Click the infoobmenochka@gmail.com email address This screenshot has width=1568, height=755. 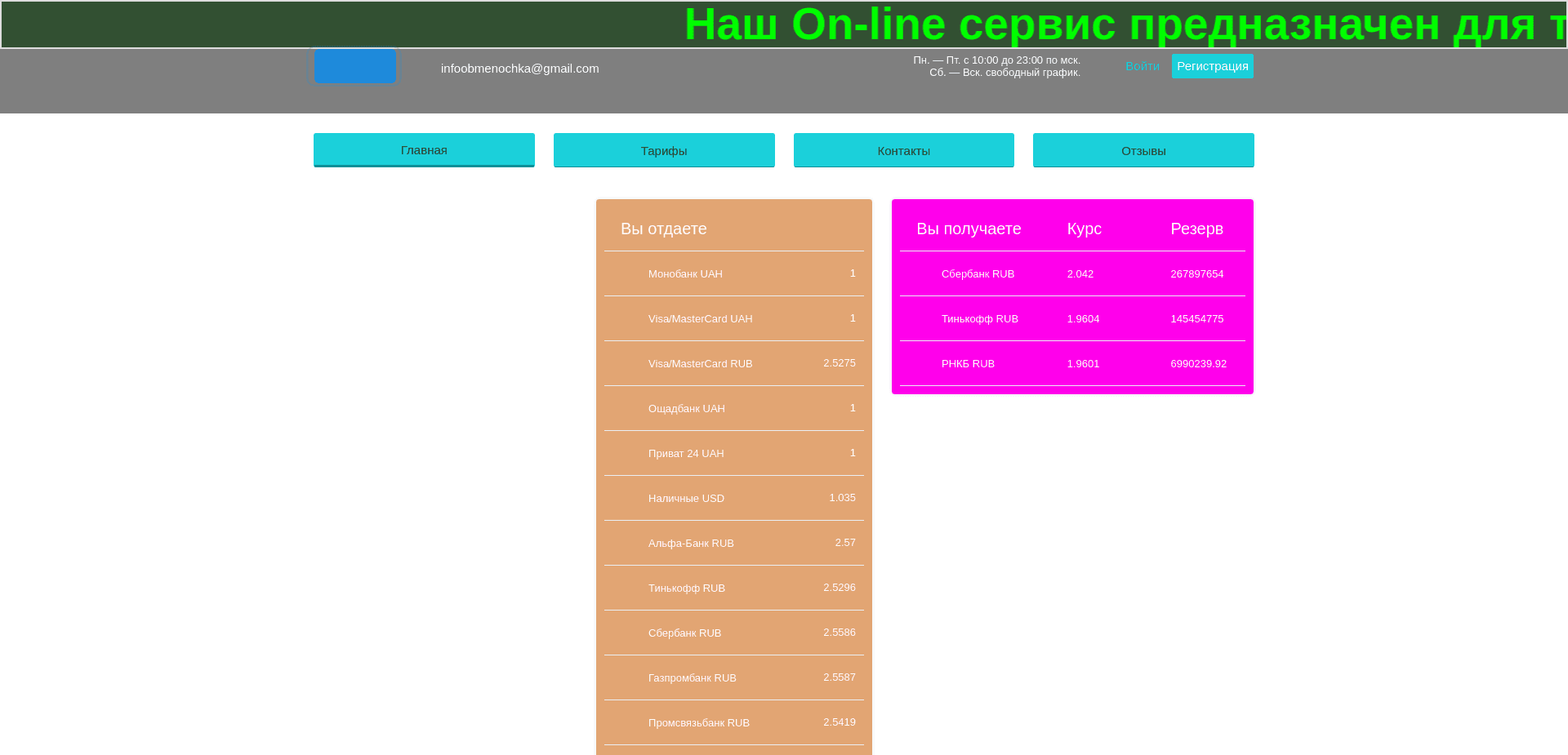519,68
